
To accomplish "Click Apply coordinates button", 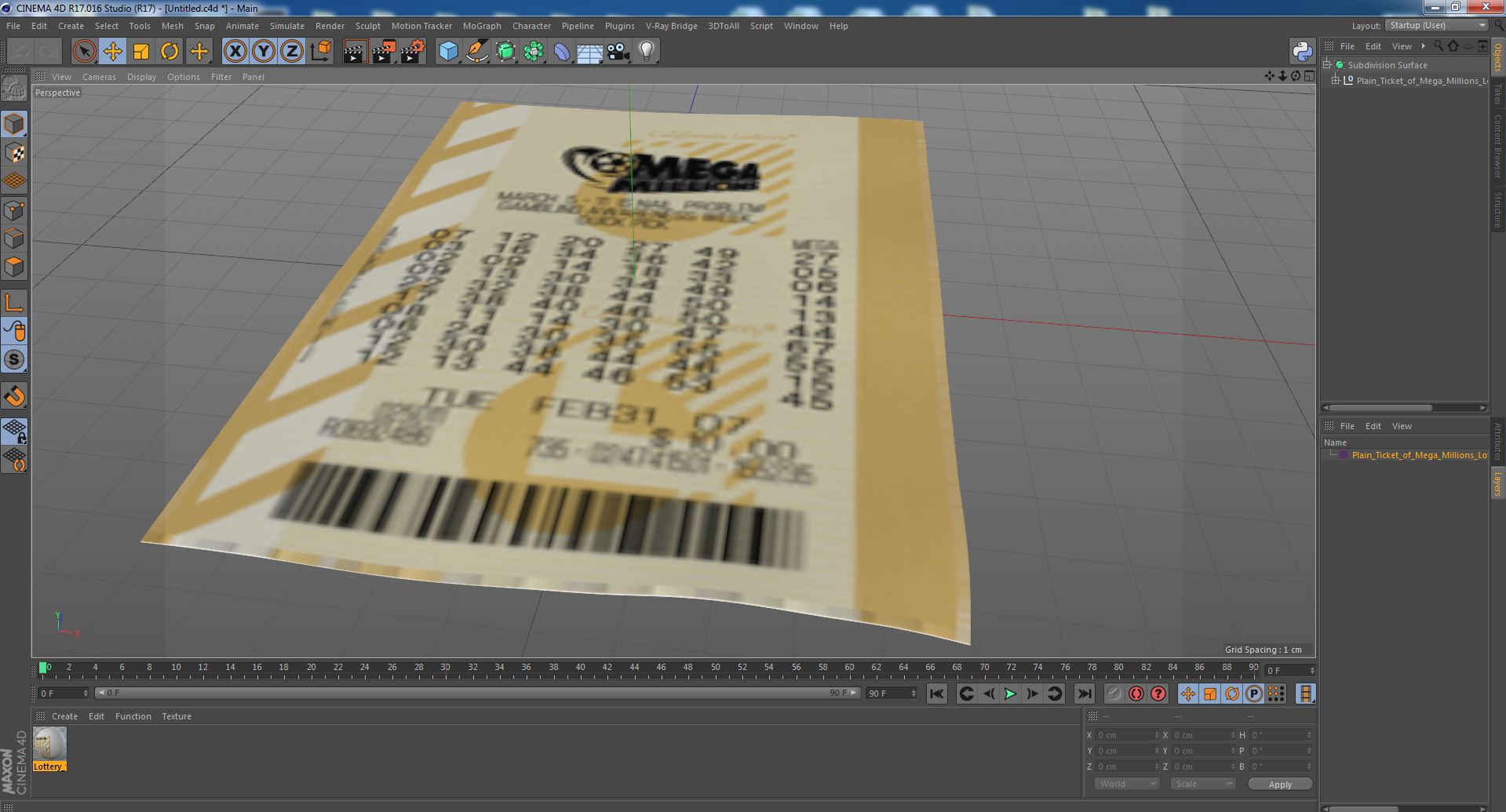I will (1279, 784).
